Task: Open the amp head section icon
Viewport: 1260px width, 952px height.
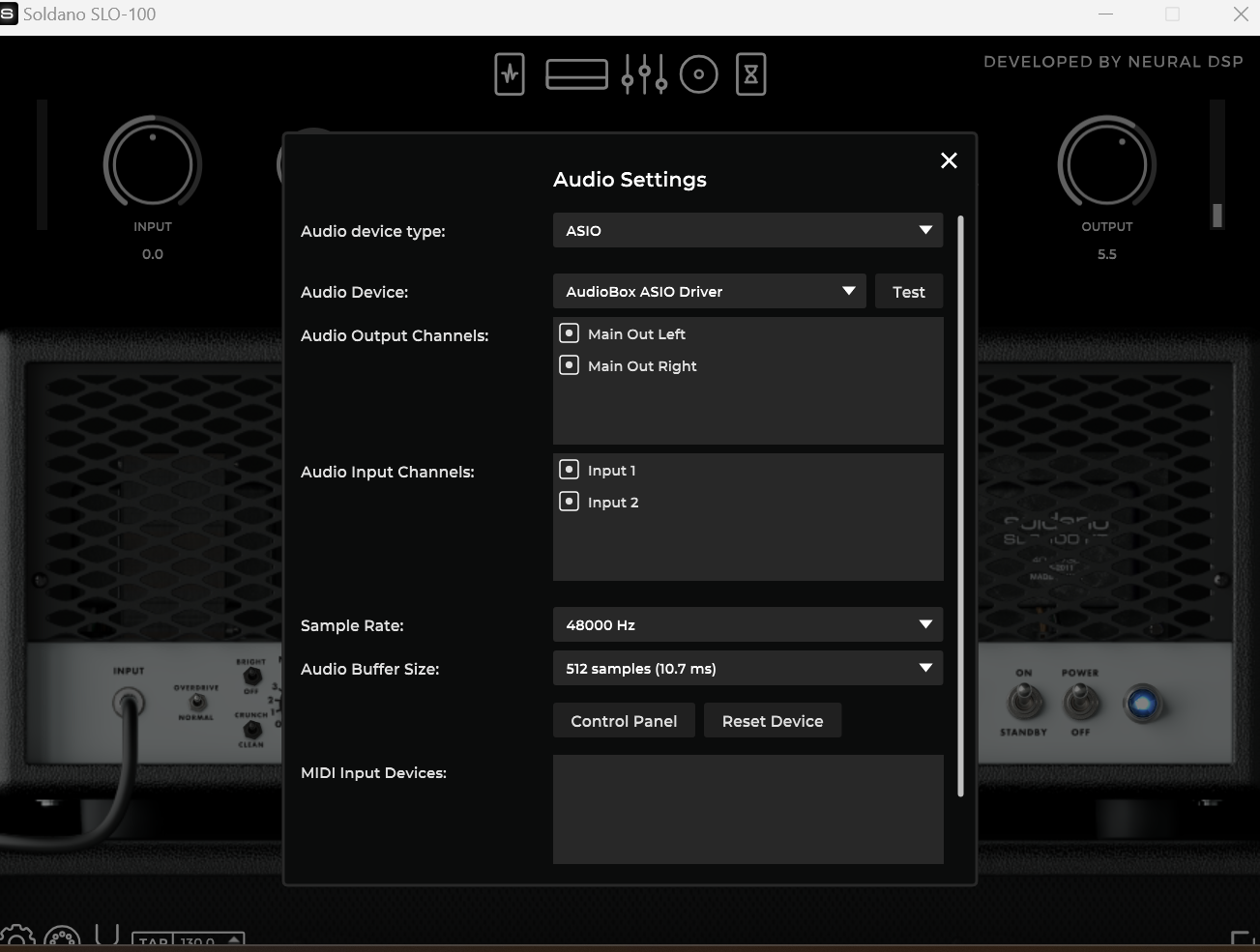Action: coord(576,74)
